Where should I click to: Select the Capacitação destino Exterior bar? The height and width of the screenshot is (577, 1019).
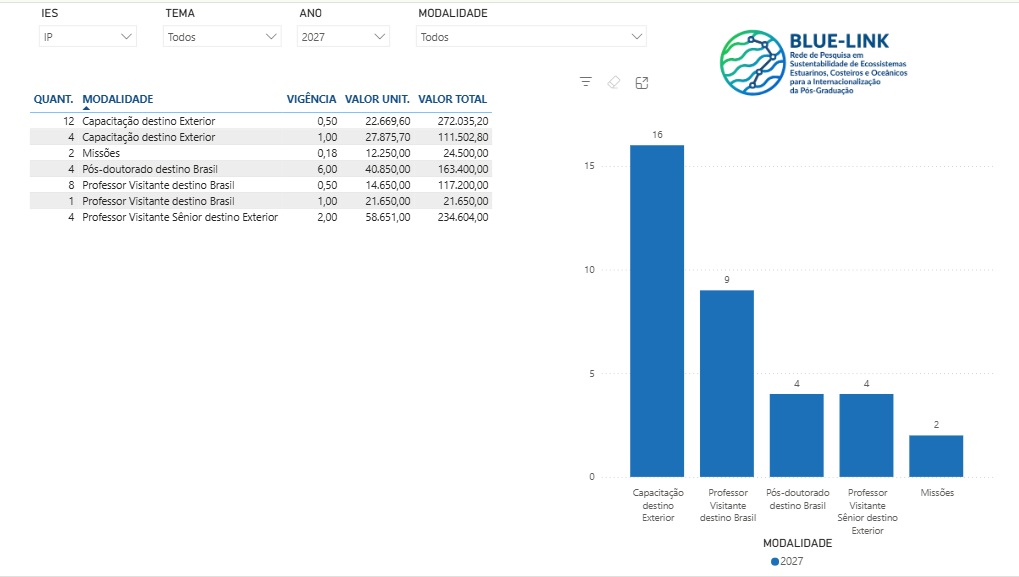pyautogui.click(x=657, y=311)
